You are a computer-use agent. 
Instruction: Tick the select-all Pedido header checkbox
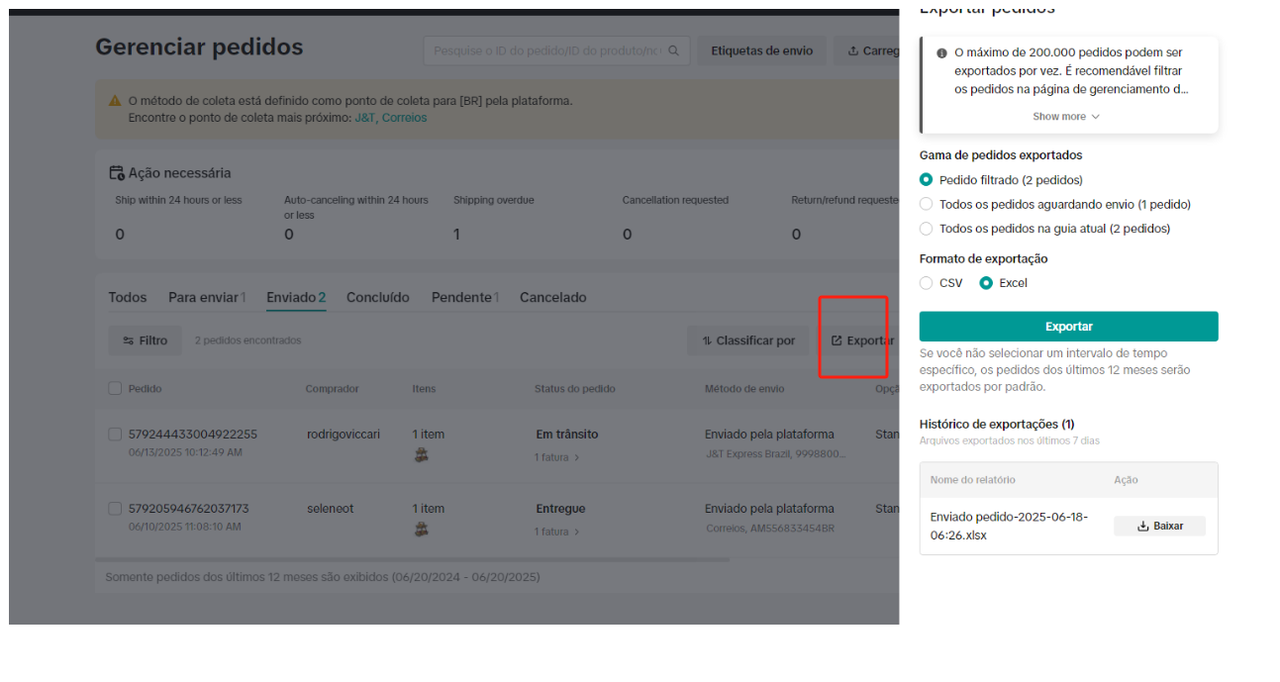pyautogui.click(x=115, y=388)
